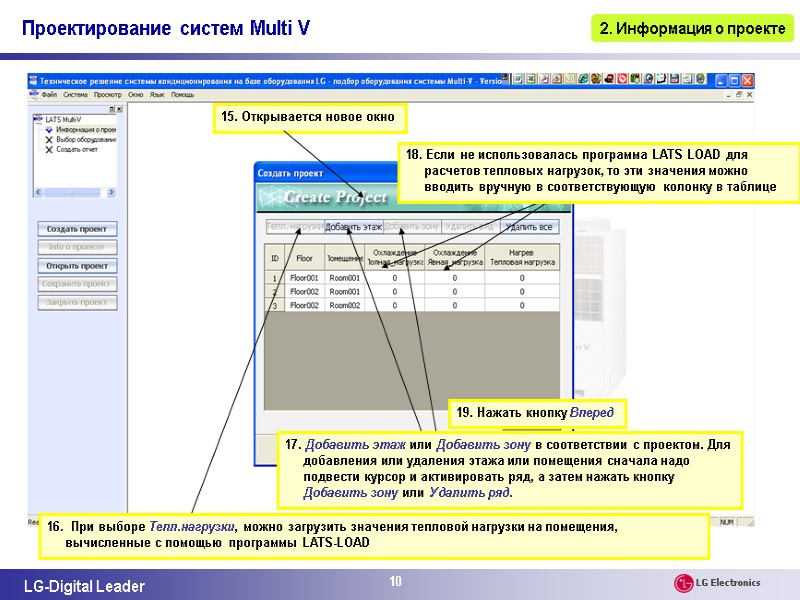
Task: Click the X icon beside Создать отчет
Action: tap(48, 149)
